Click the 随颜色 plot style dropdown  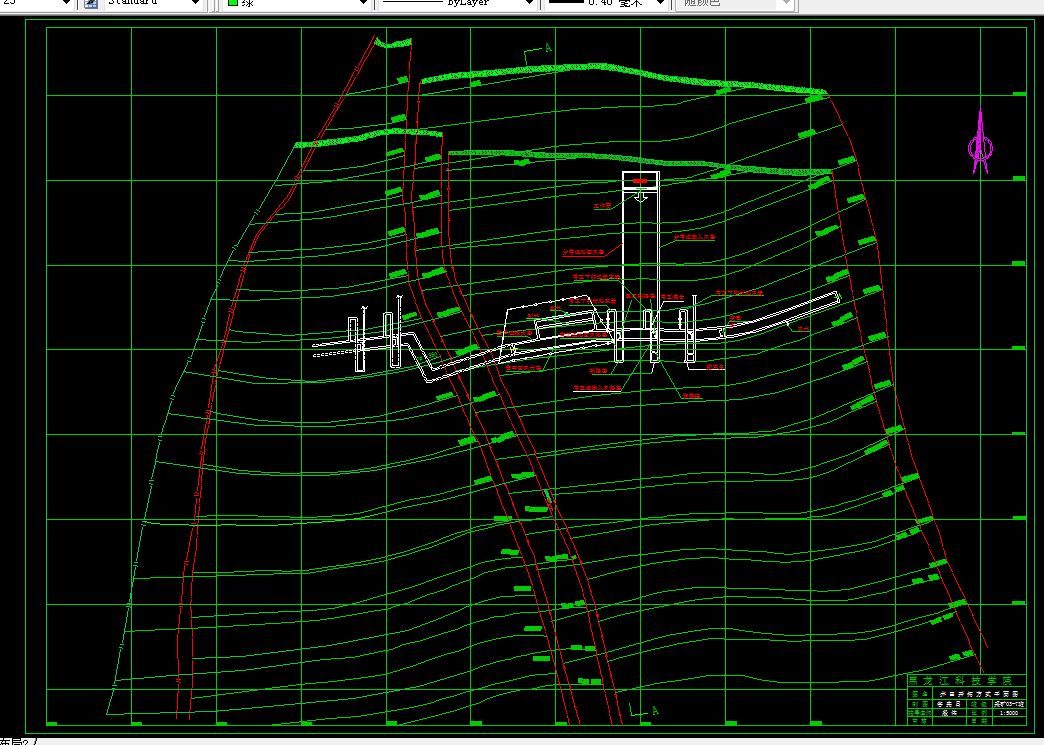[x=735, y=3]
